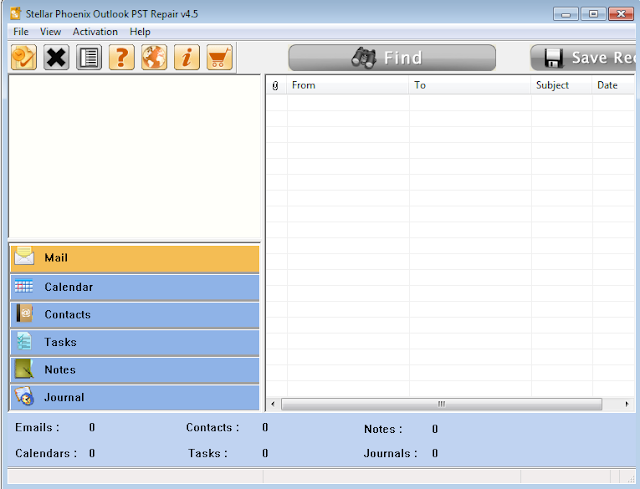
Task: Click the black X stop toolbar icon
Action: (56, 57)
